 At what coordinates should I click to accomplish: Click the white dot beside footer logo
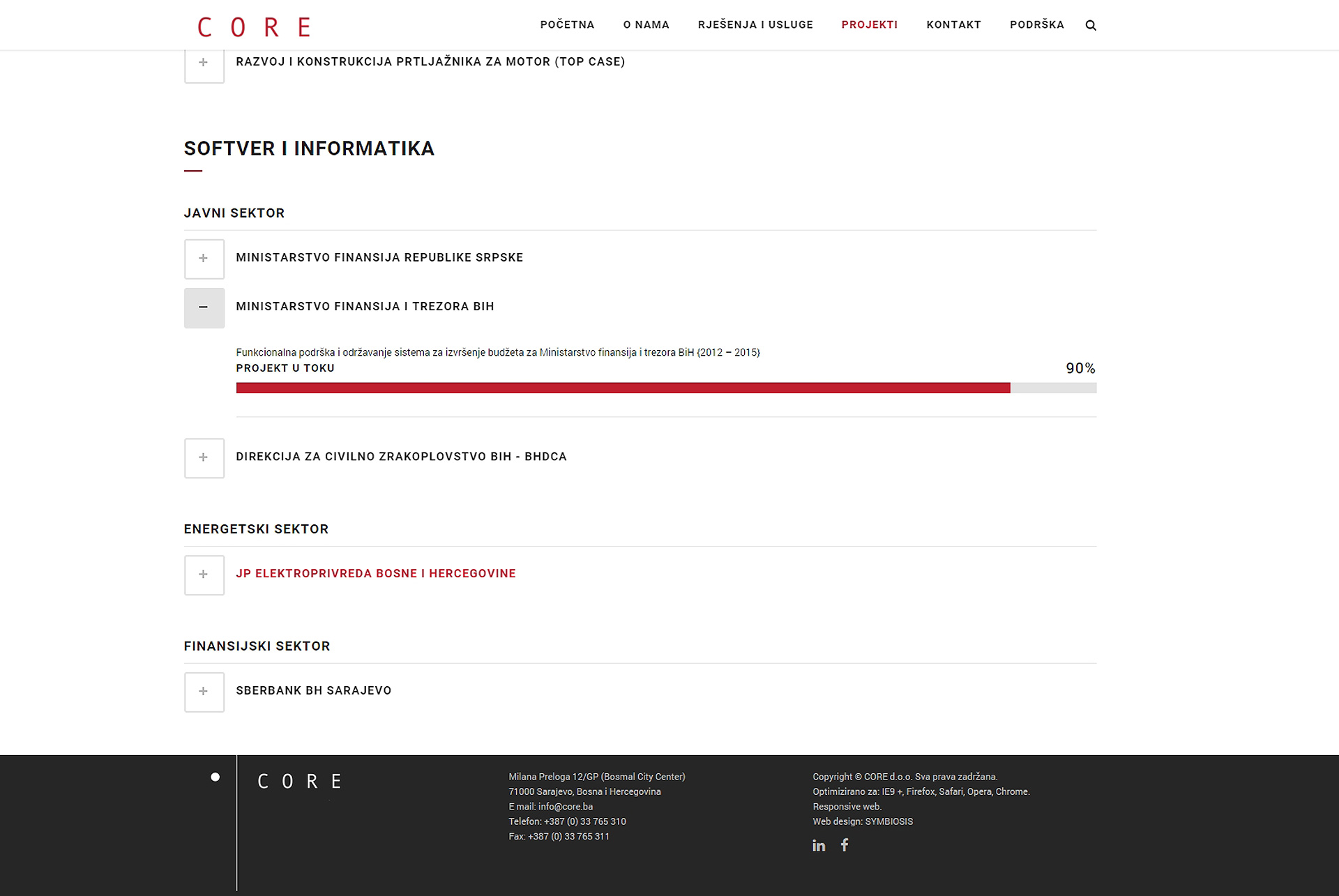point(215,777)
